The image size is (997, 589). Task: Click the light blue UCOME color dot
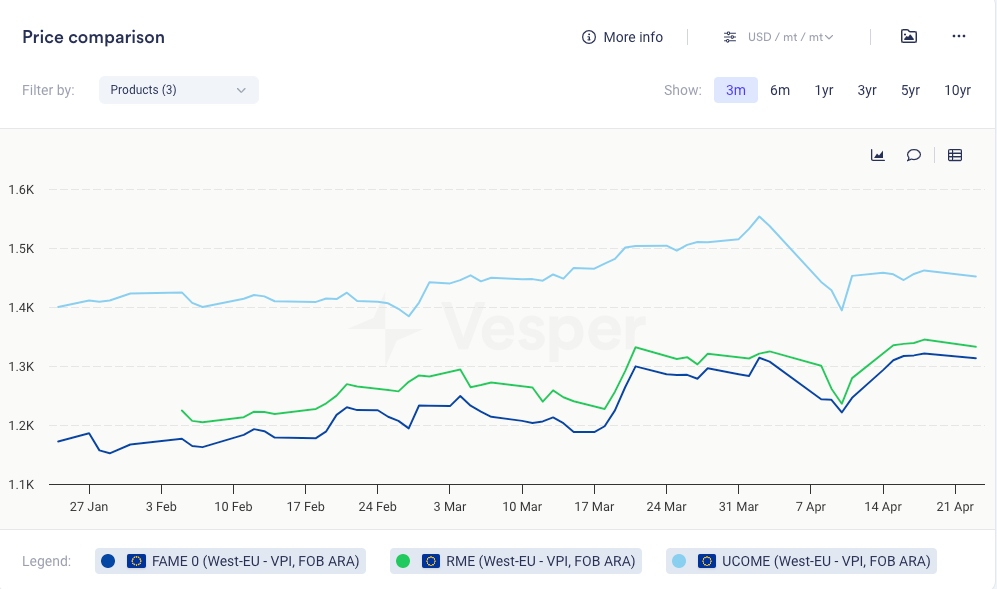coord(682,561)
